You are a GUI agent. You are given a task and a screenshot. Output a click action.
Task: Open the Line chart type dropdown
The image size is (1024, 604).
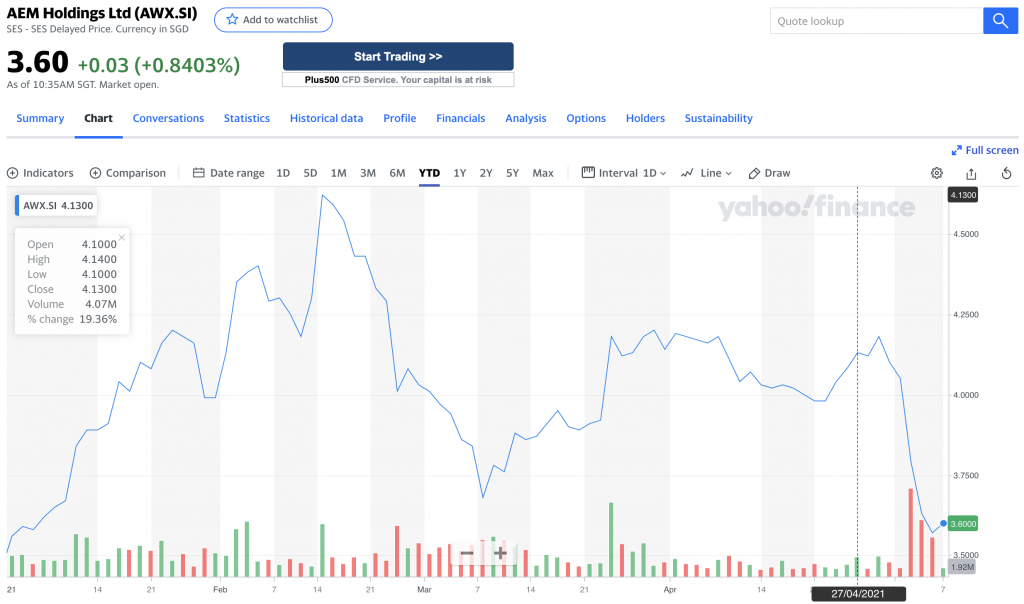(706, 173)
